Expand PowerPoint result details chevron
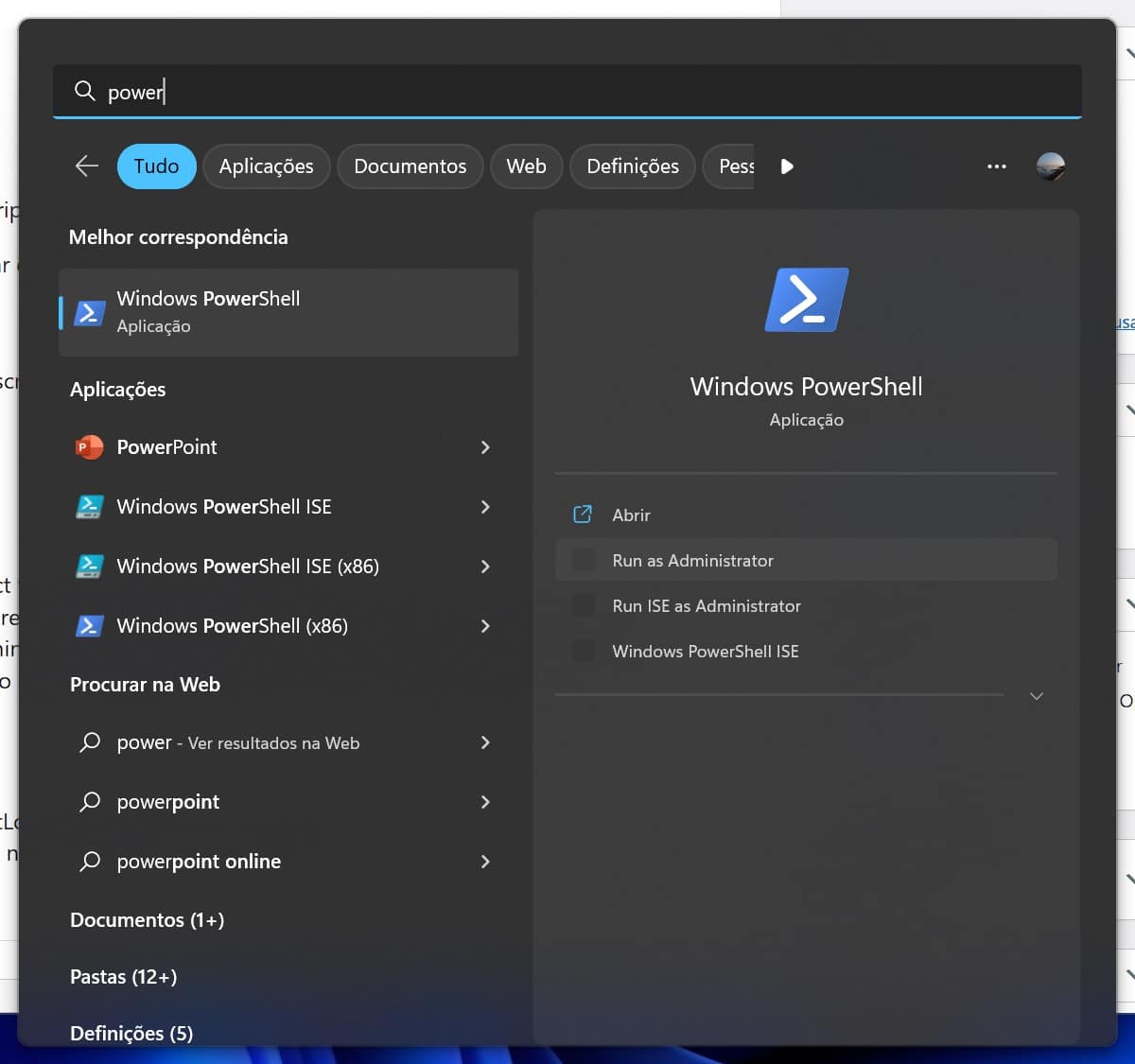1135x1064 pixels. [x=485, y=447]
